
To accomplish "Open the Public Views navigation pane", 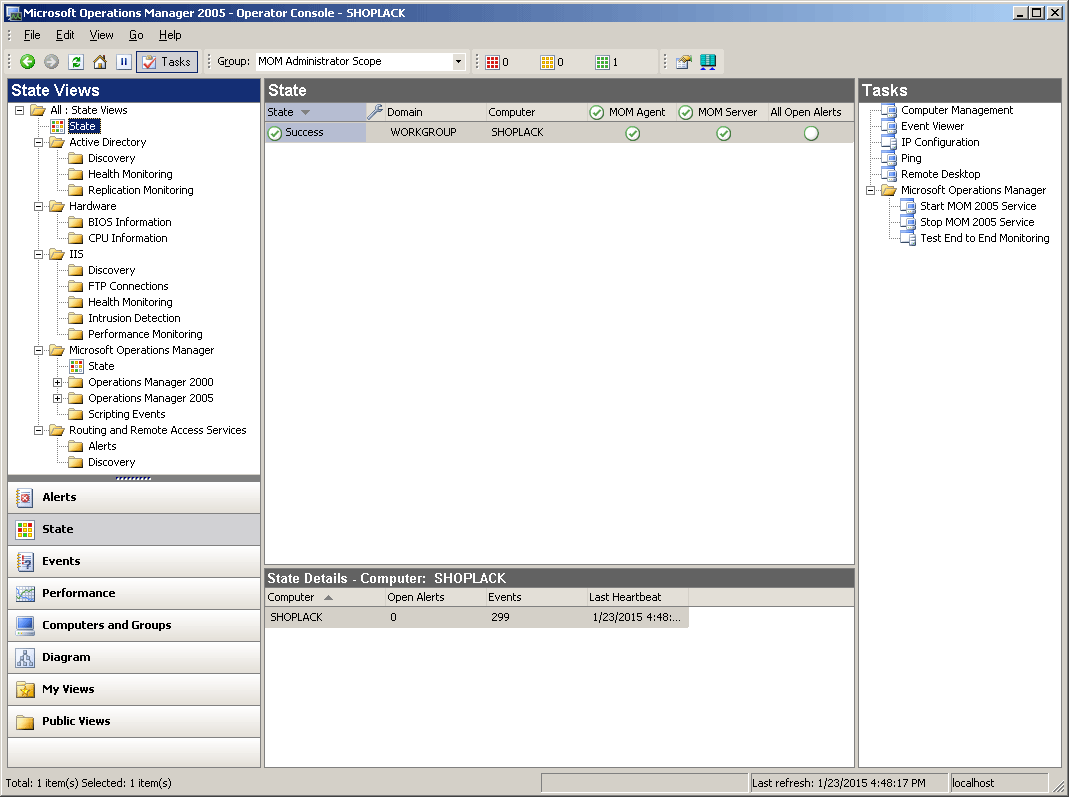I will [134, 722].
